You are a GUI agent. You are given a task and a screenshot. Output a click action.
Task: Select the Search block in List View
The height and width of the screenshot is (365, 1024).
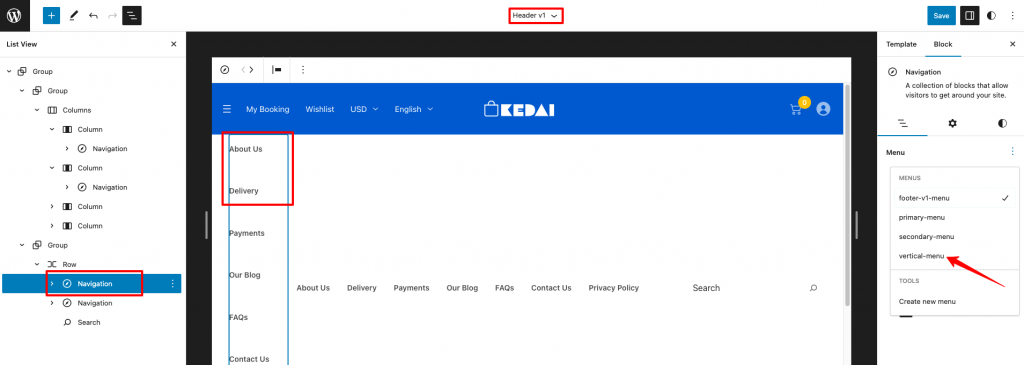coord(89,323)
